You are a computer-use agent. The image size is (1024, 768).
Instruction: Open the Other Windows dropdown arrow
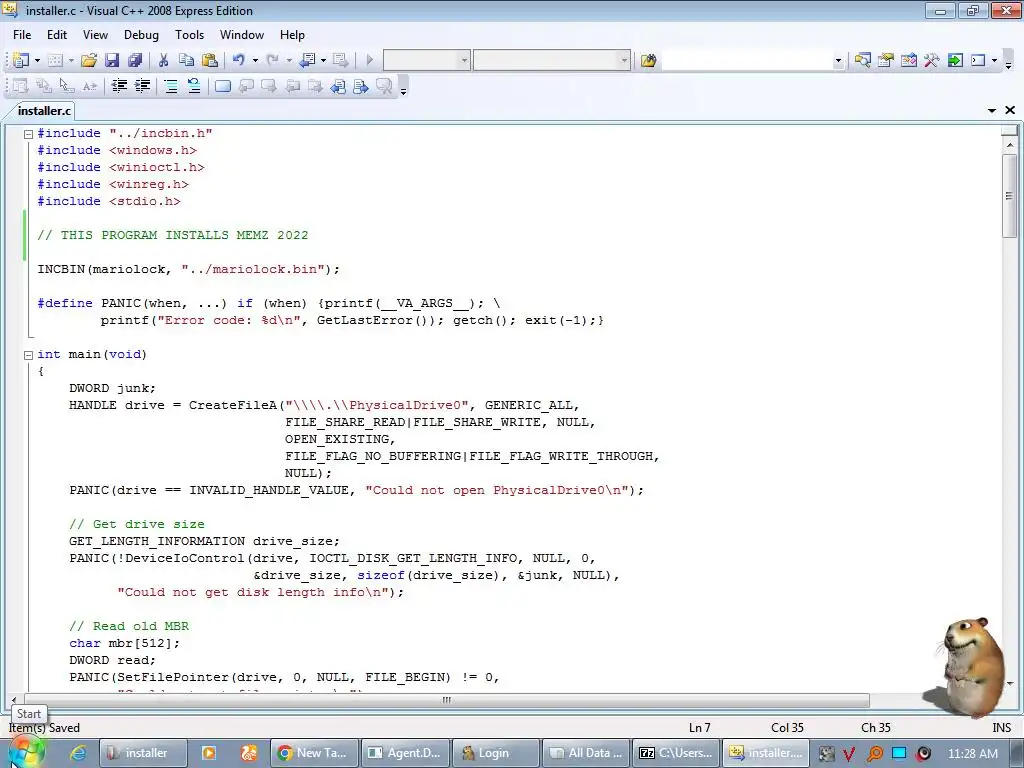coord(995,61)
